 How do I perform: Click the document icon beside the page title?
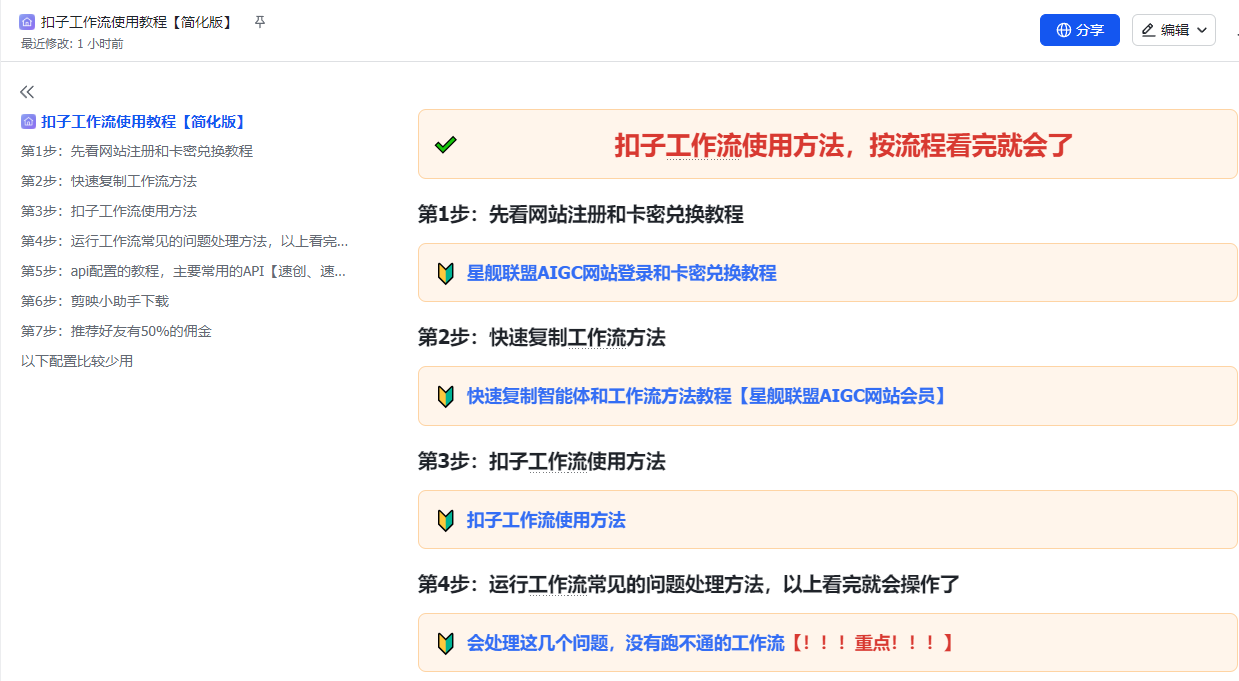pos(28,21)
